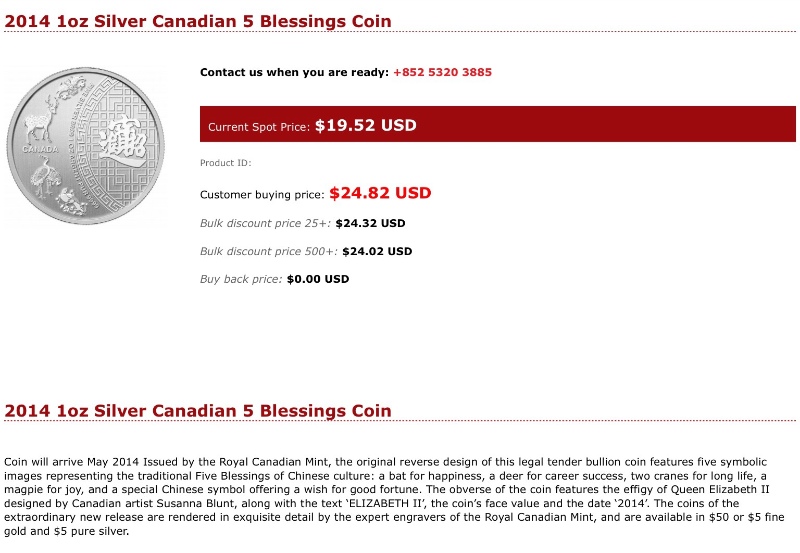Screen dimensions: 800x553
Task: Click the second 5 Blessings Coin heading
Action: (x=198, y=411)
